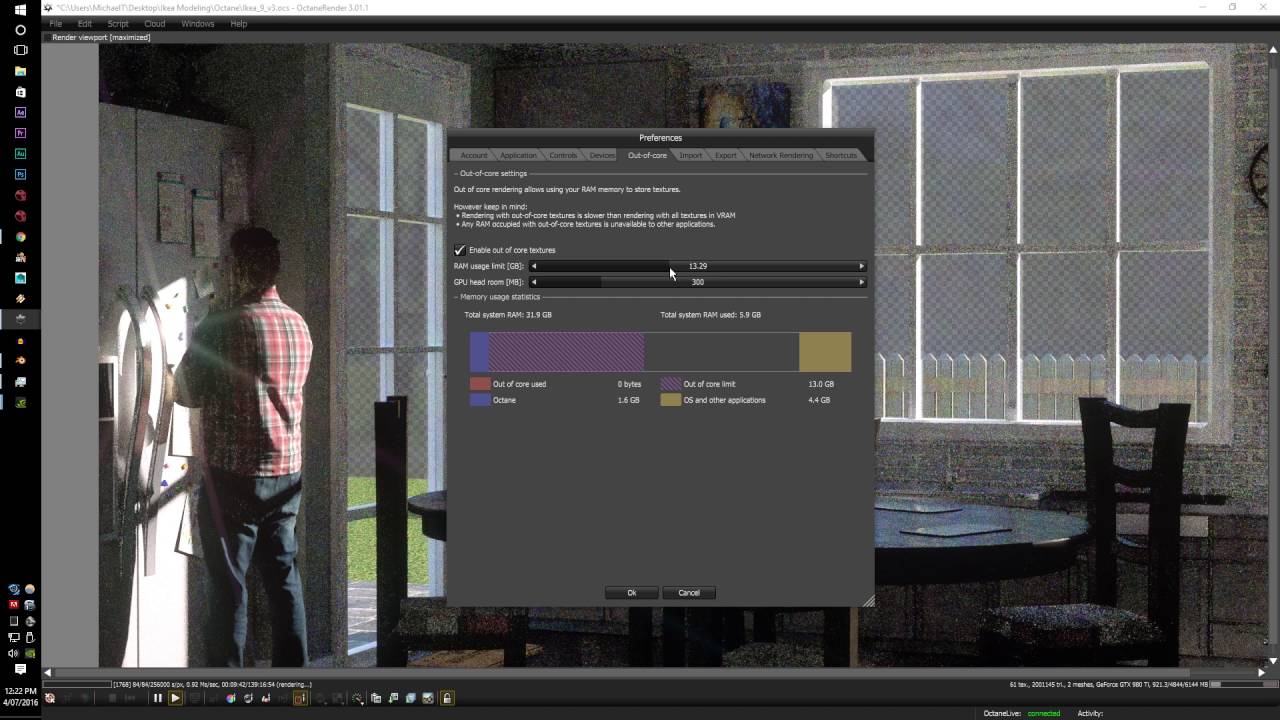The image size is (1280, 720).
Task: Open Google Chrome from taskbar
Action: click(20, 237)
